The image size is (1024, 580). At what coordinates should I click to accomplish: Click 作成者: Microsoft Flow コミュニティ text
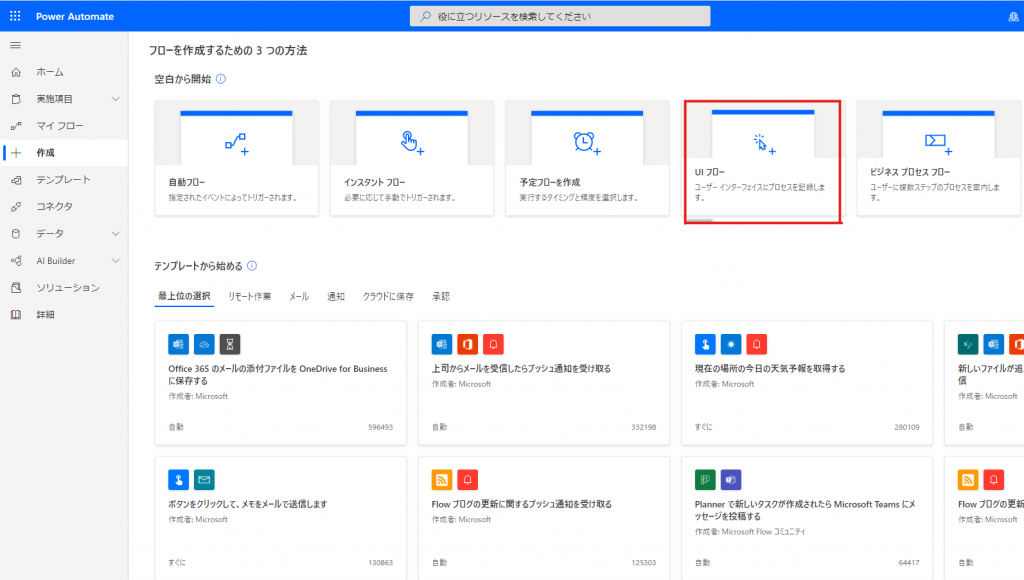(750, 532)
